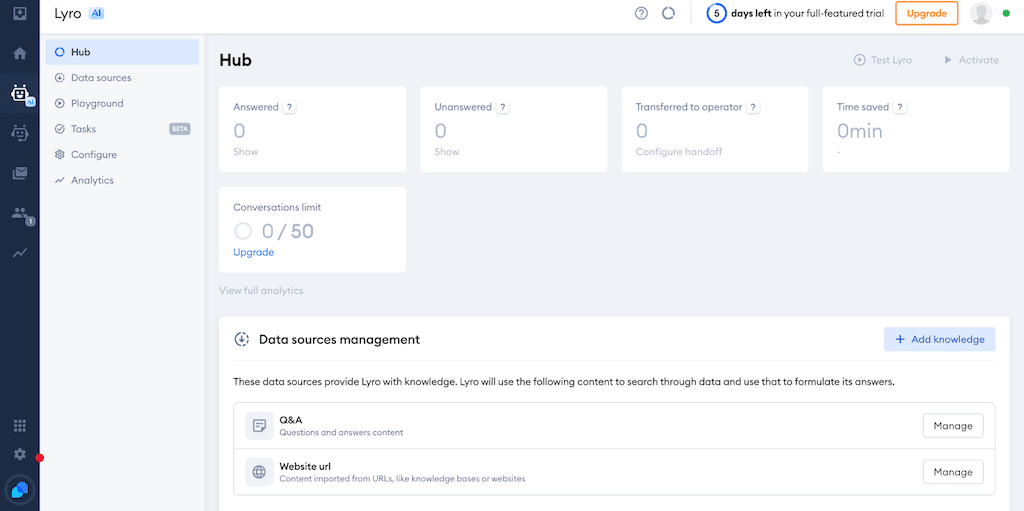
Task: Click the 5 days left trial counter circle
Action: pyautogui.click(x=716, y=13)
